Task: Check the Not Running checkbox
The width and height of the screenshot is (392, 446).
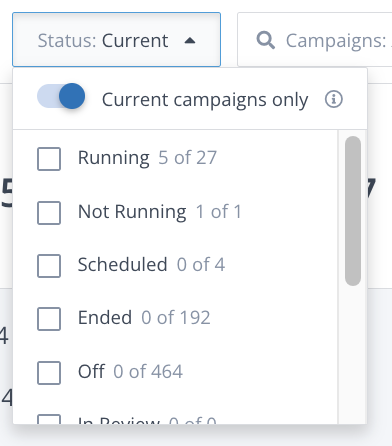Action: [x=49, y=213]
